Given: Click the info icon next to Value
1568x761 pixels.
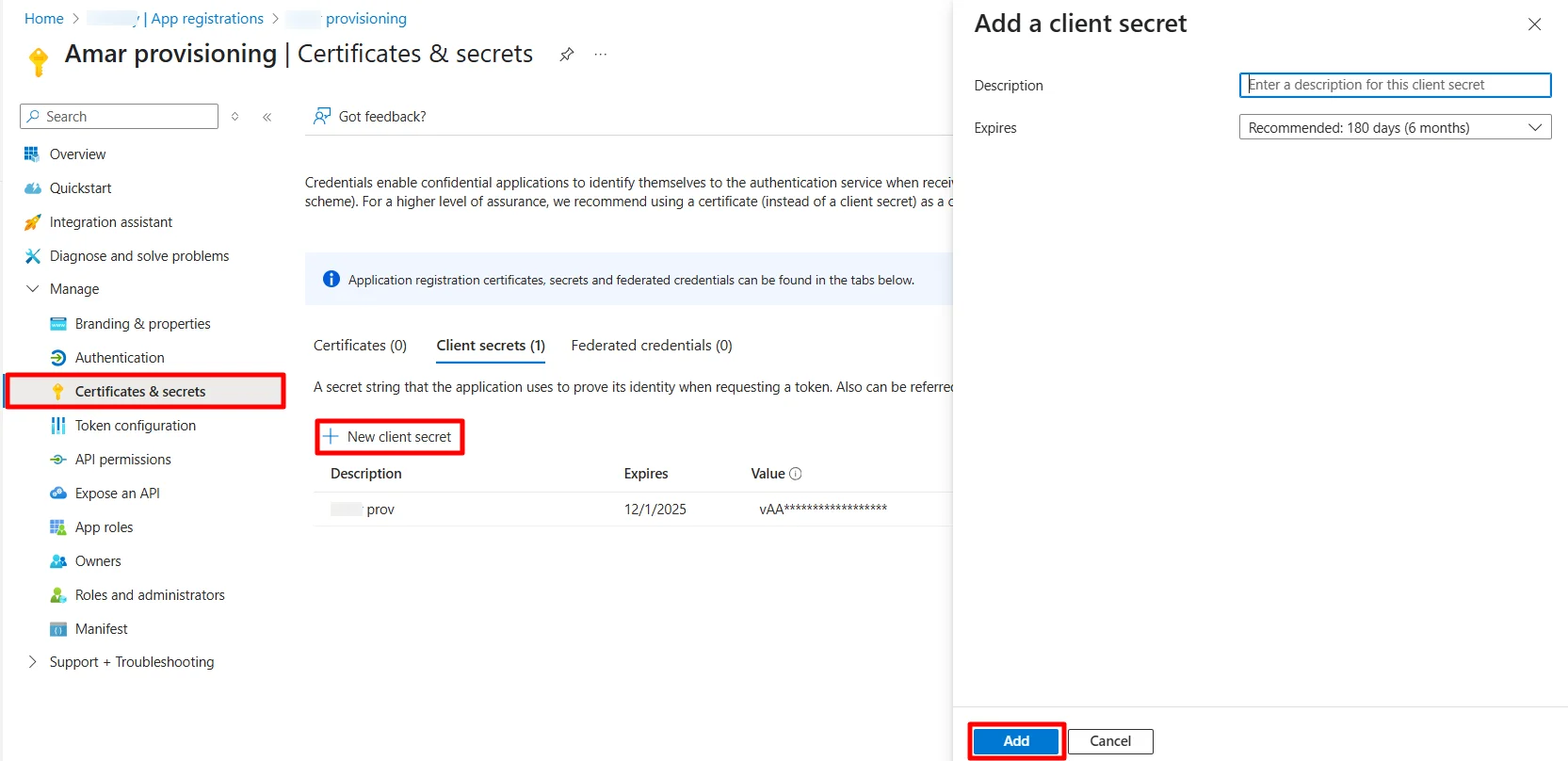Looking at the screenshot, I should tap(796, 474).
